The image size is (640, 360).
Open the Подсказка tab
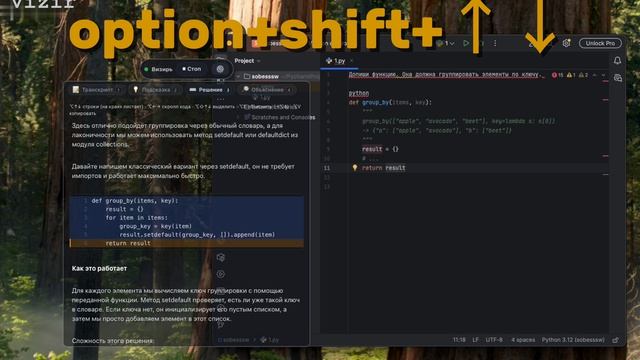pyautogui.click(x=155, y=90)
